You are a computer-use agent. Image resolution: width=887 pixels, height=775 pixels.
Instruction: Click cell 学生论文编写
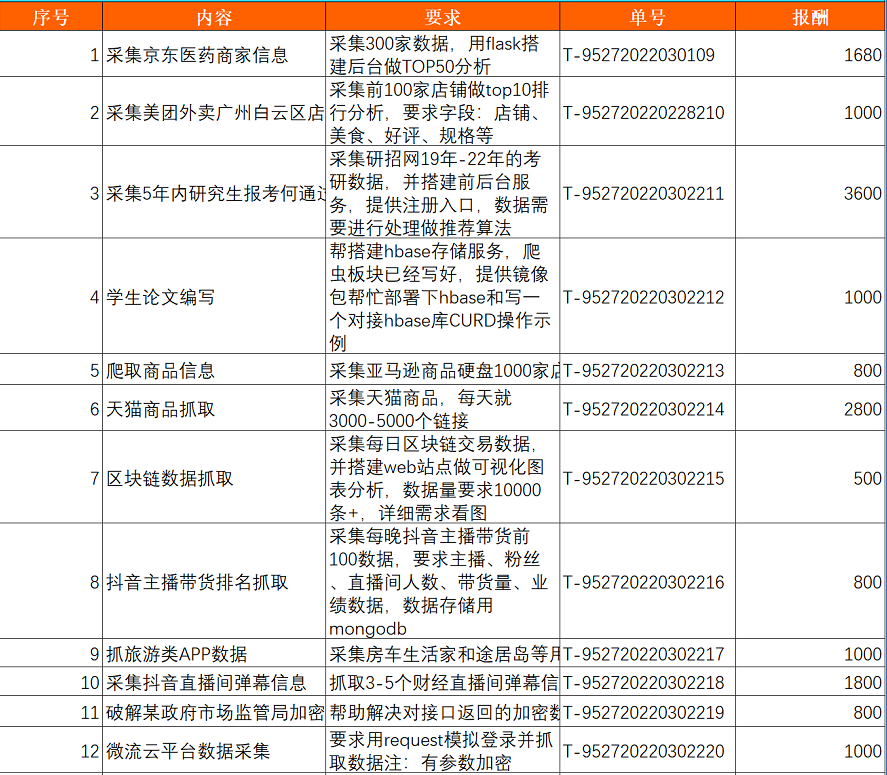214,296
